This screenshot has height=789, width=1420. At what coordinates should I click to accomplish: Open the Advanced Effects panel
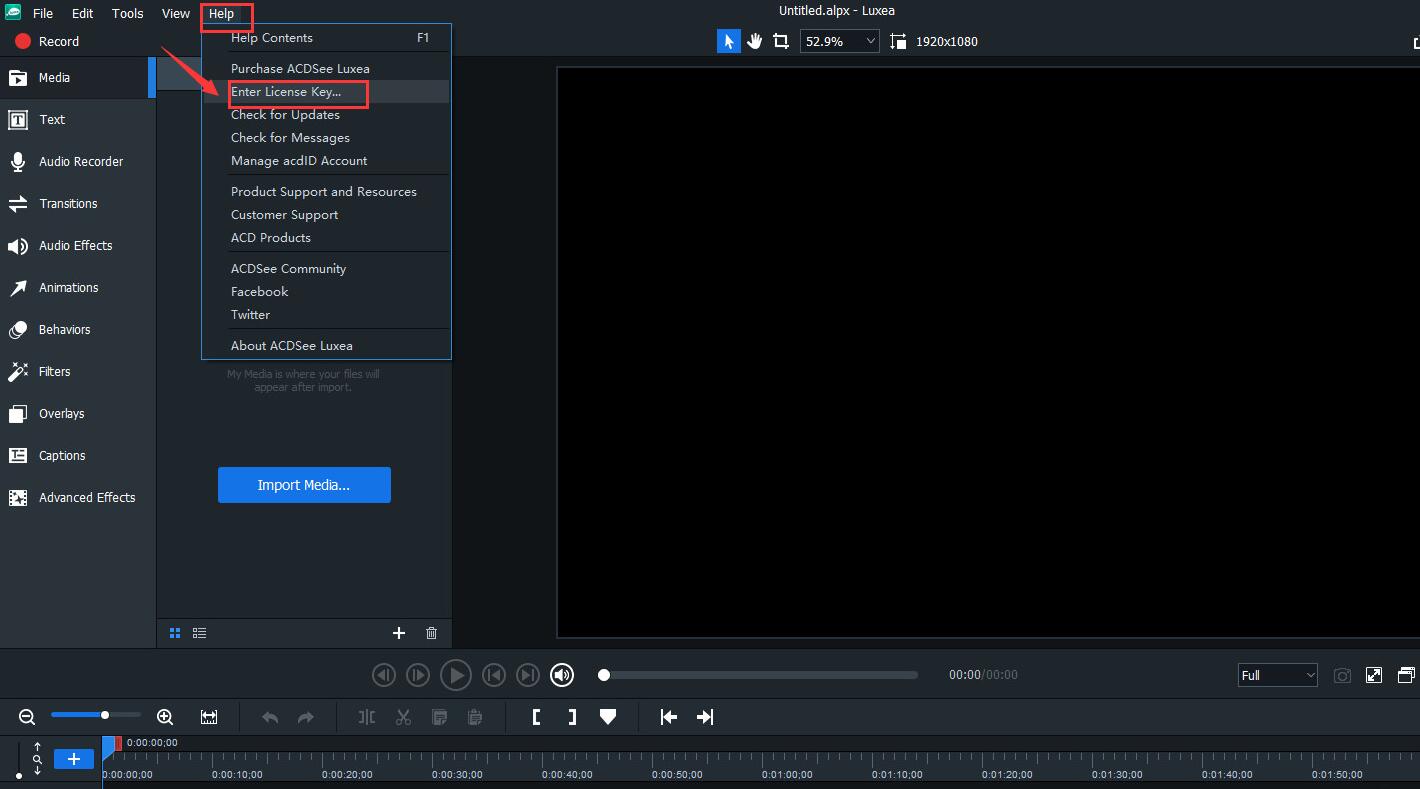[78, 497]
